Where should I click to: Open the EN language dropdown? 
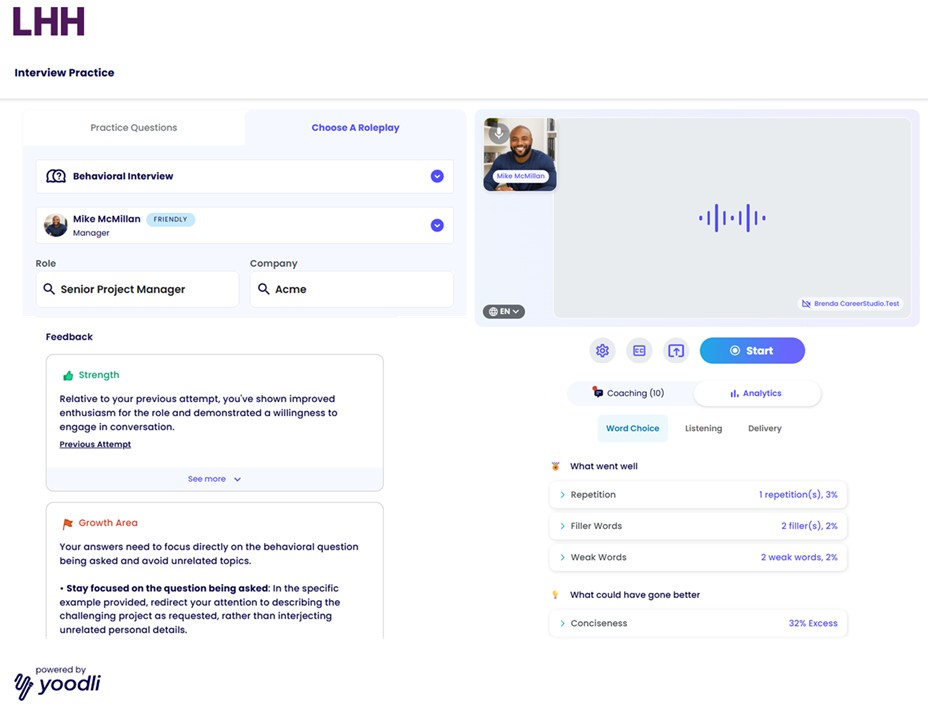504,312
